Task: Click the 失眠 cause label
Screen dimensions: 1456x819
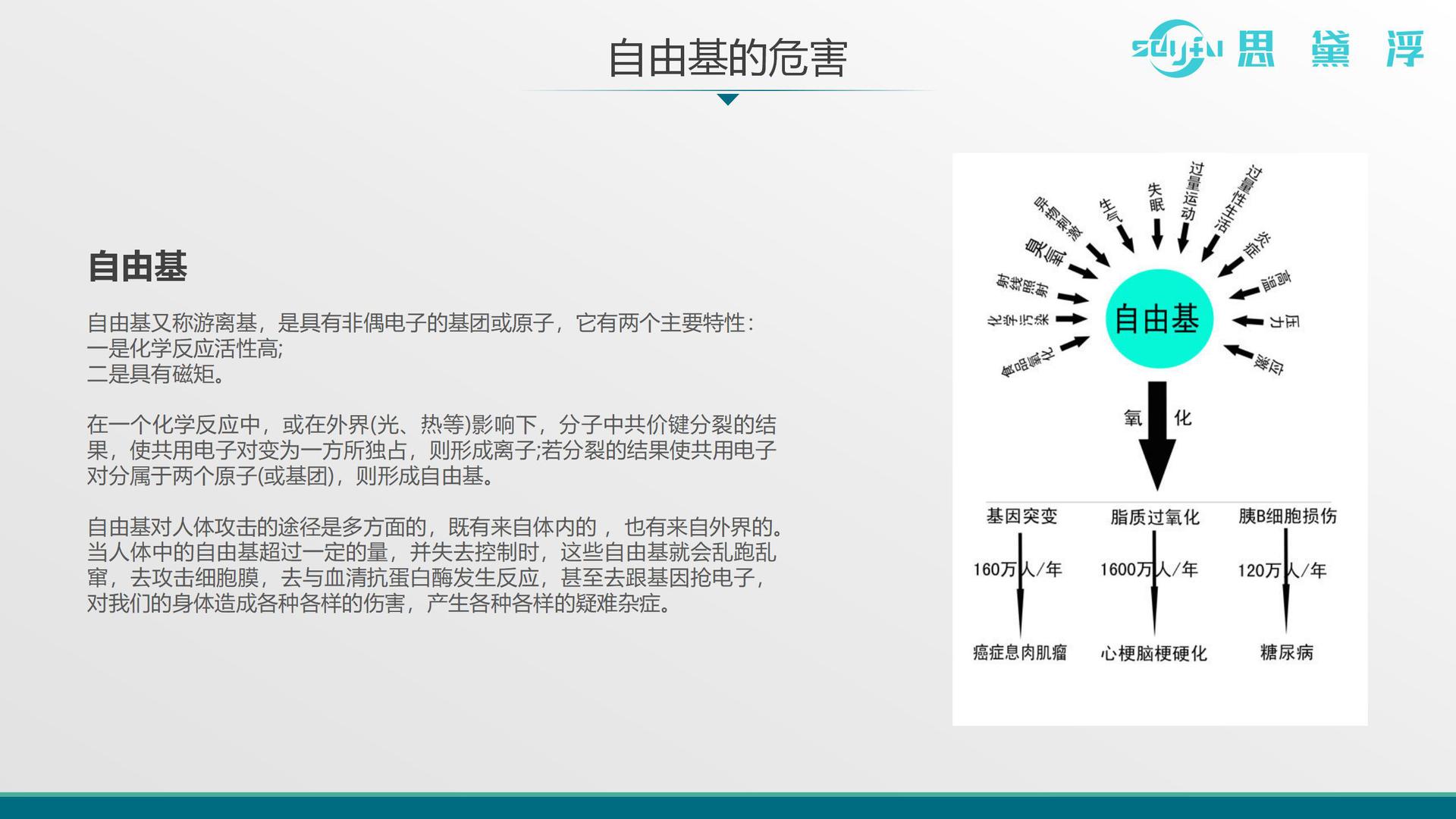Action: click(x=1156, y=197)
